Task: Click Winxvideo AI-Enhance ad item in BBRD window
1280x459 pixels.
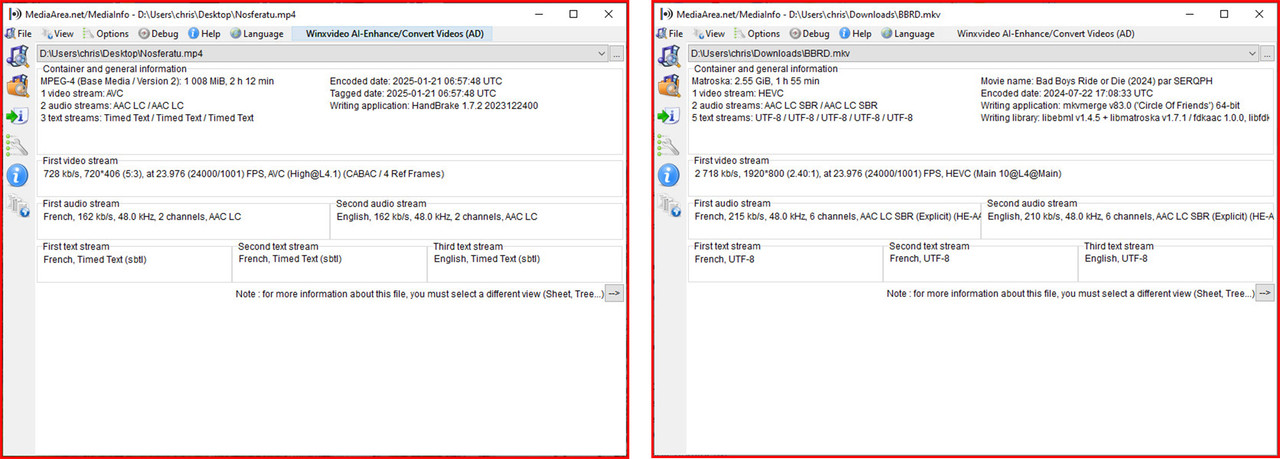Action: 1045,33
